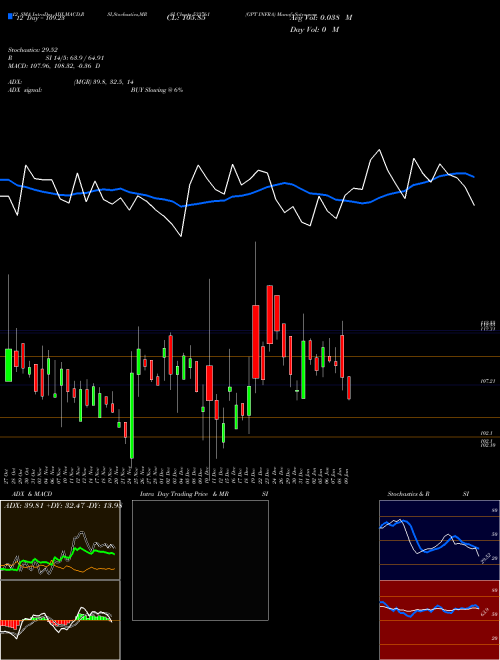Select the '12 Day = 109.23' legend text
Image resolution: width=500 pixels, height=660 pixels.
click(x=40, y=18)
